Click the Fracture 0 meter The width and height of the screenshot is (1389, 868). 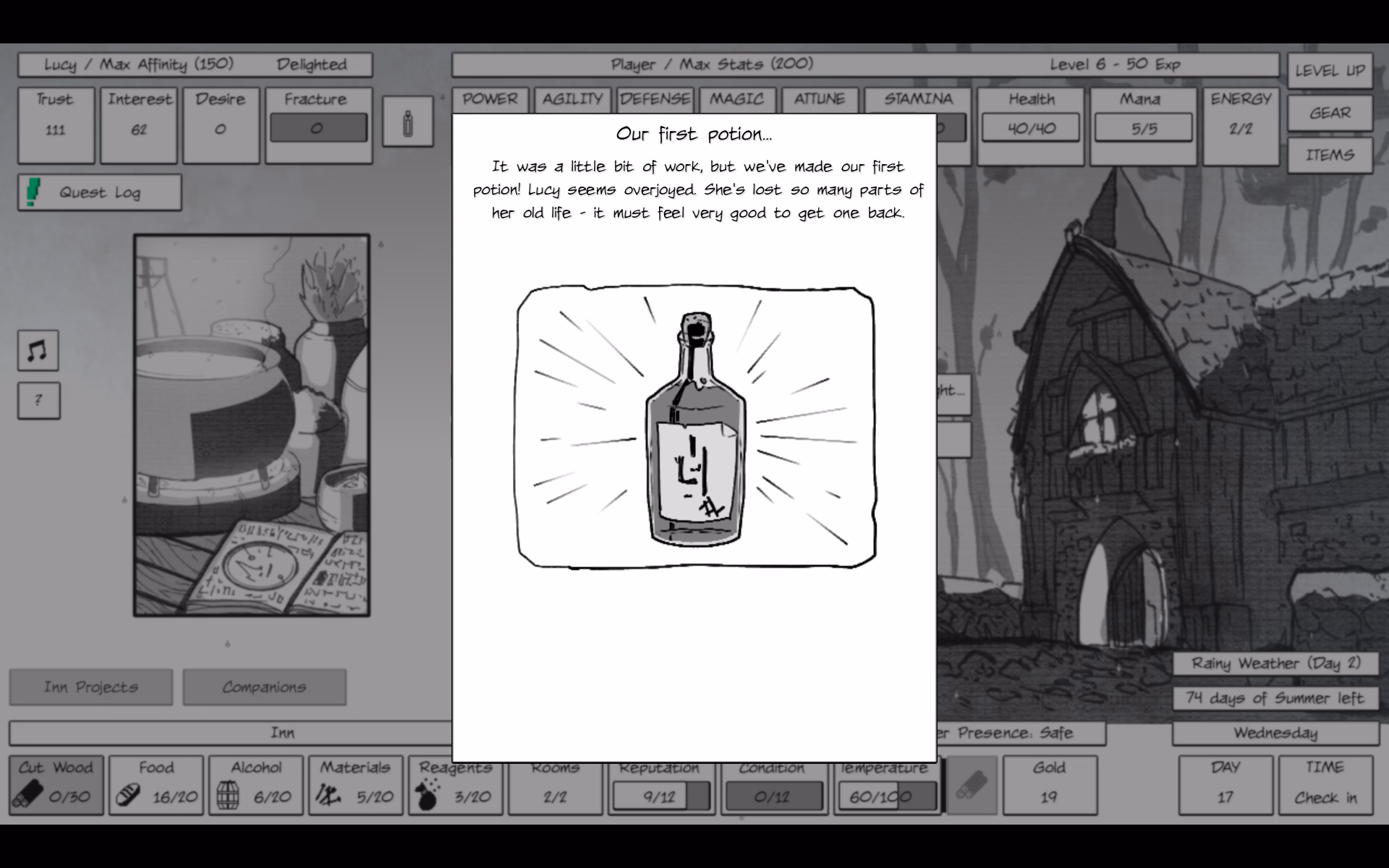(x=318, y=128)
